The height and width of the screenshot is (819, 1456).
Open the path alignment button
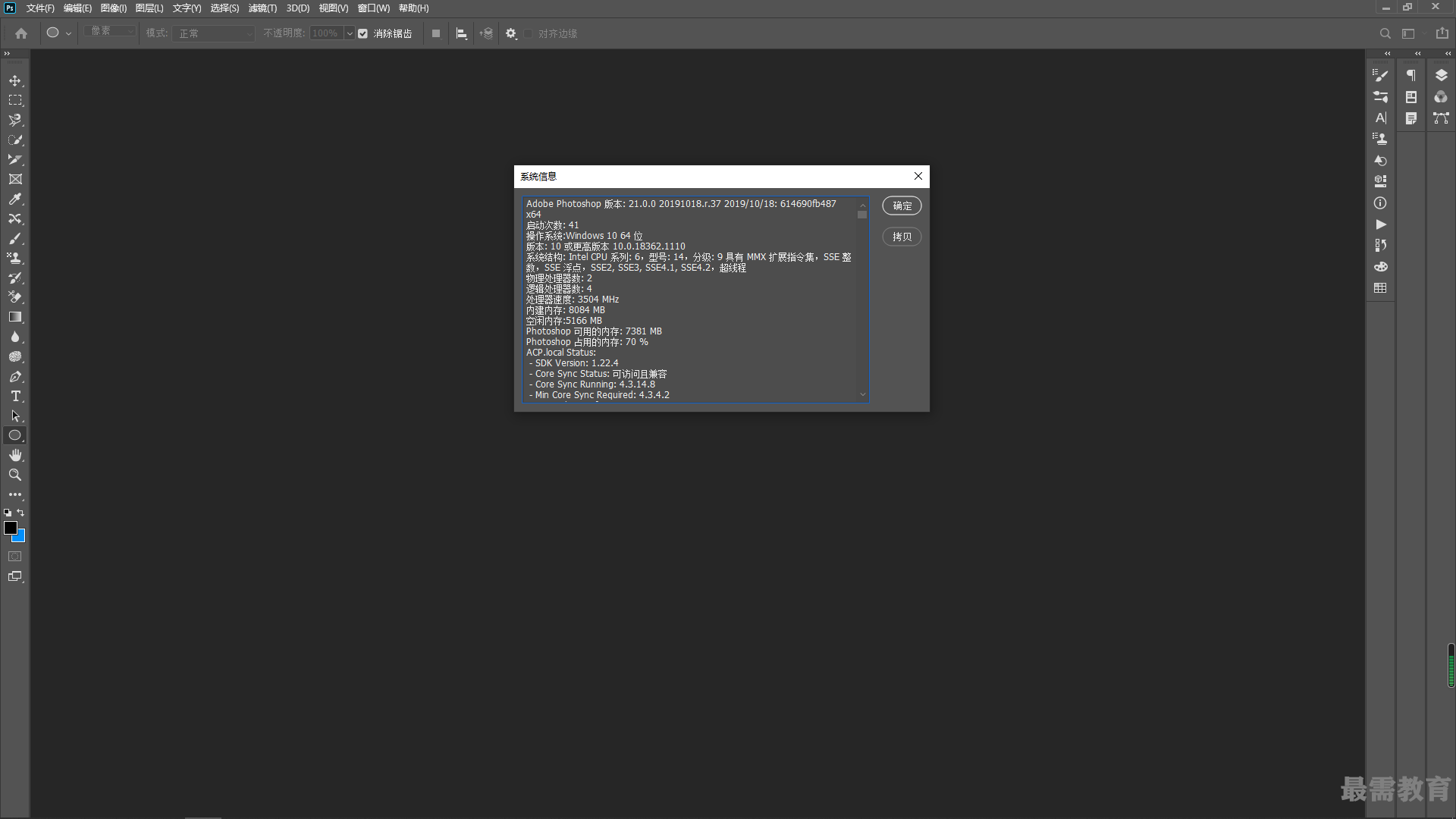pyautogui.click(x=461, y=33)
